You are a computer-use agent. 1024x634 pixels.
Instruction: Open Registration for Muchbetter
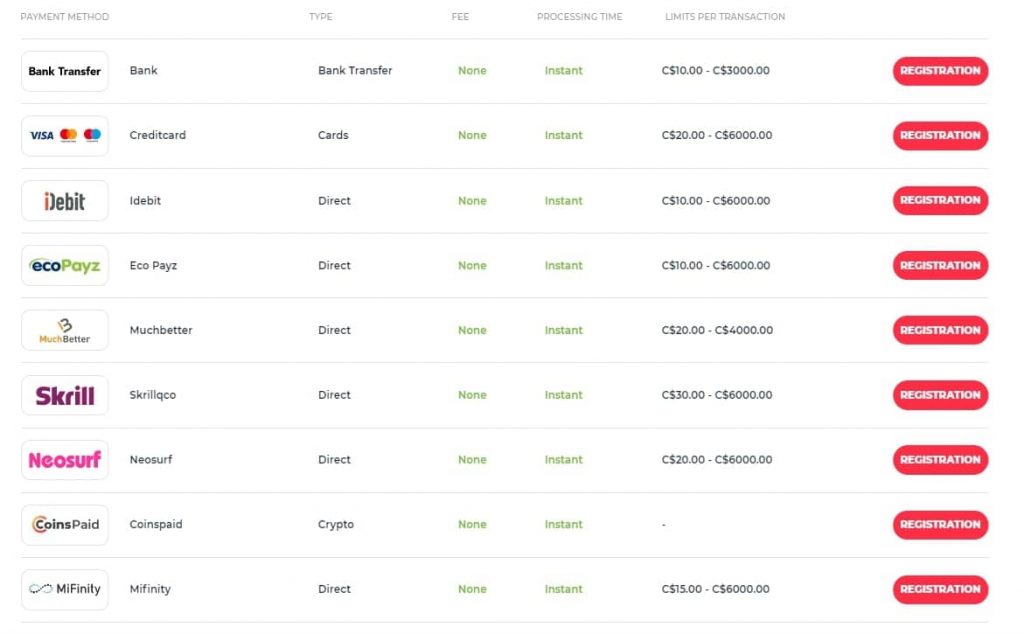click(940, 330)
